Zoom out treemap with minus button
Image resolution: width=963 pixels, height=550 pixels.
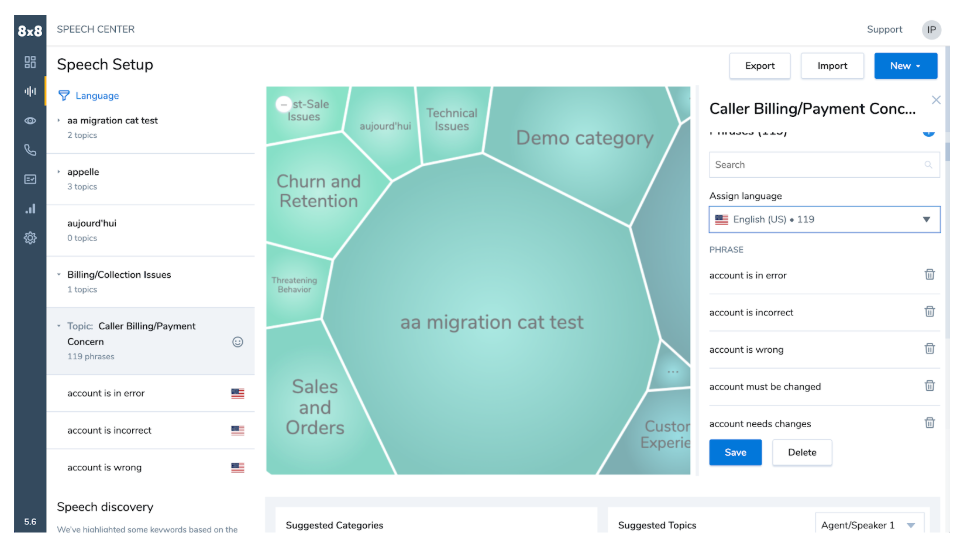pyautogui.click(x=283, y=104)
